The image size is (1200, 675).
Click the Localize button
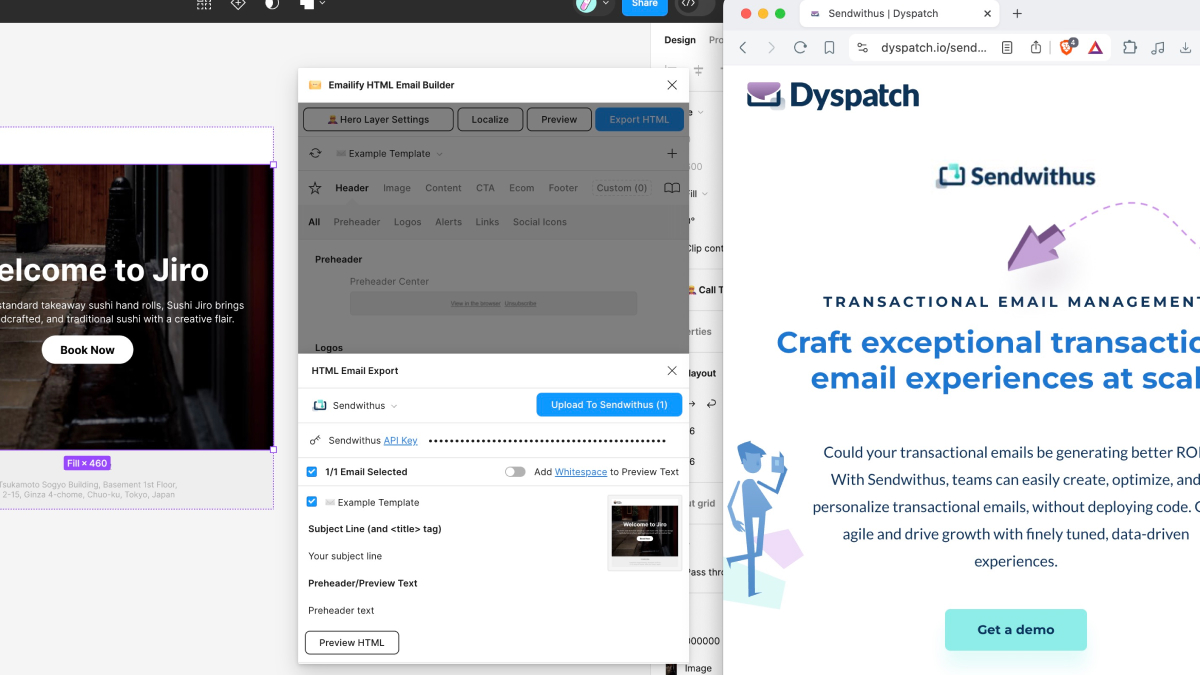[x=490, y=119]
